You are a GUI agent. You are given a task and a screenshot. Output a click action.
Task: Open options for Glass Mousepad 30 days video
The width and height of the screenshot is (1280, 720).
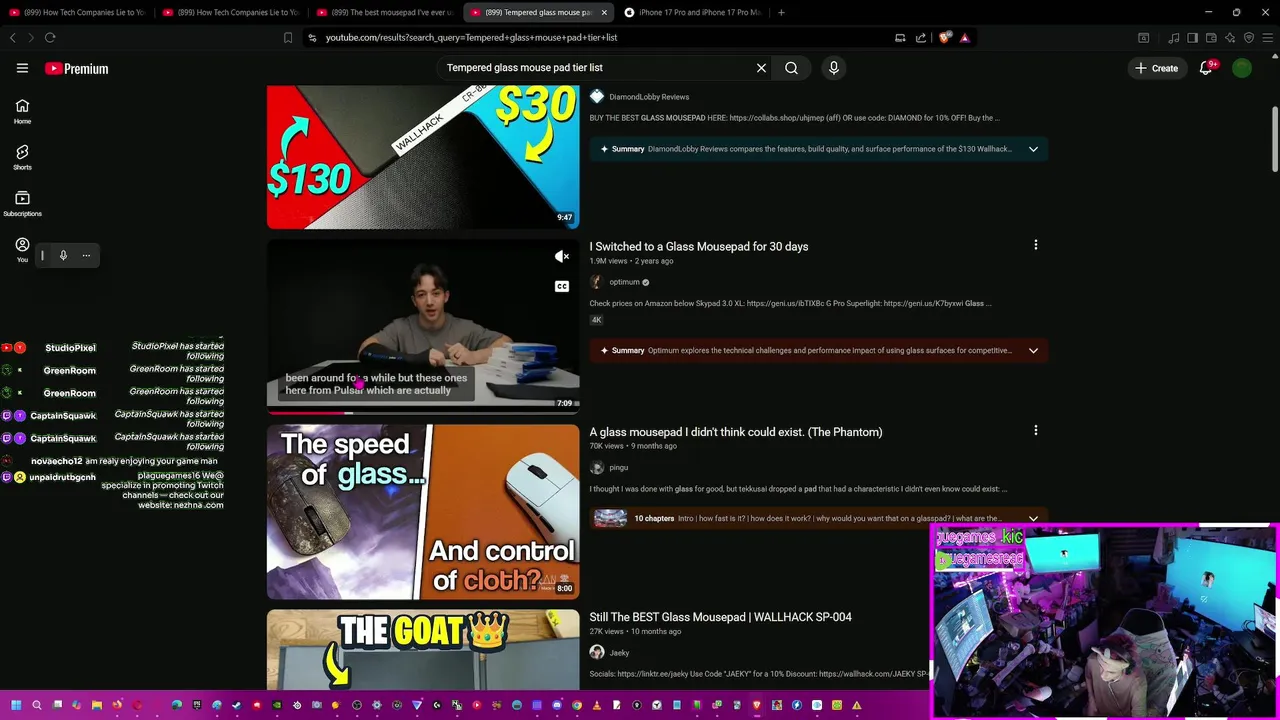pyautogui.click(x=1036, y=245)
